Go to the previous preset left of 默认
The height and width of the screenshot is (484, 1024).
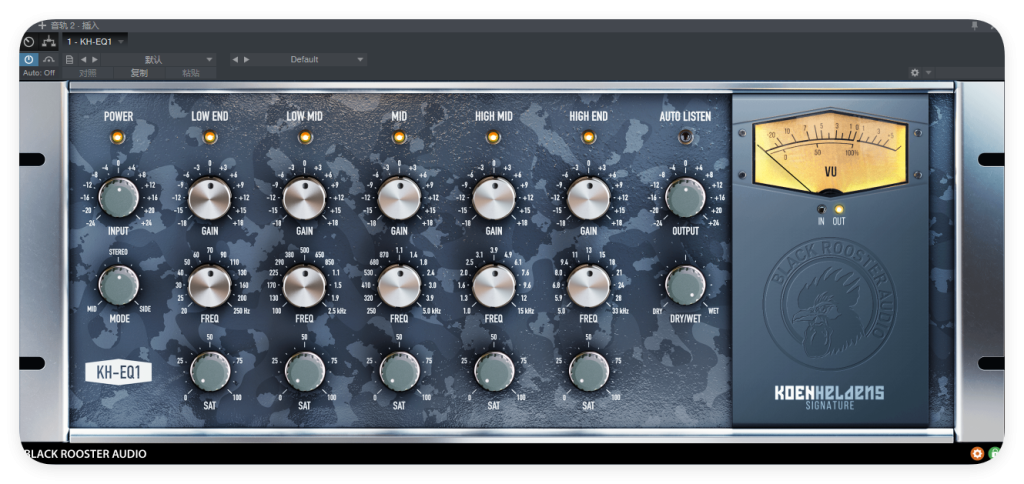coord(84,59)
